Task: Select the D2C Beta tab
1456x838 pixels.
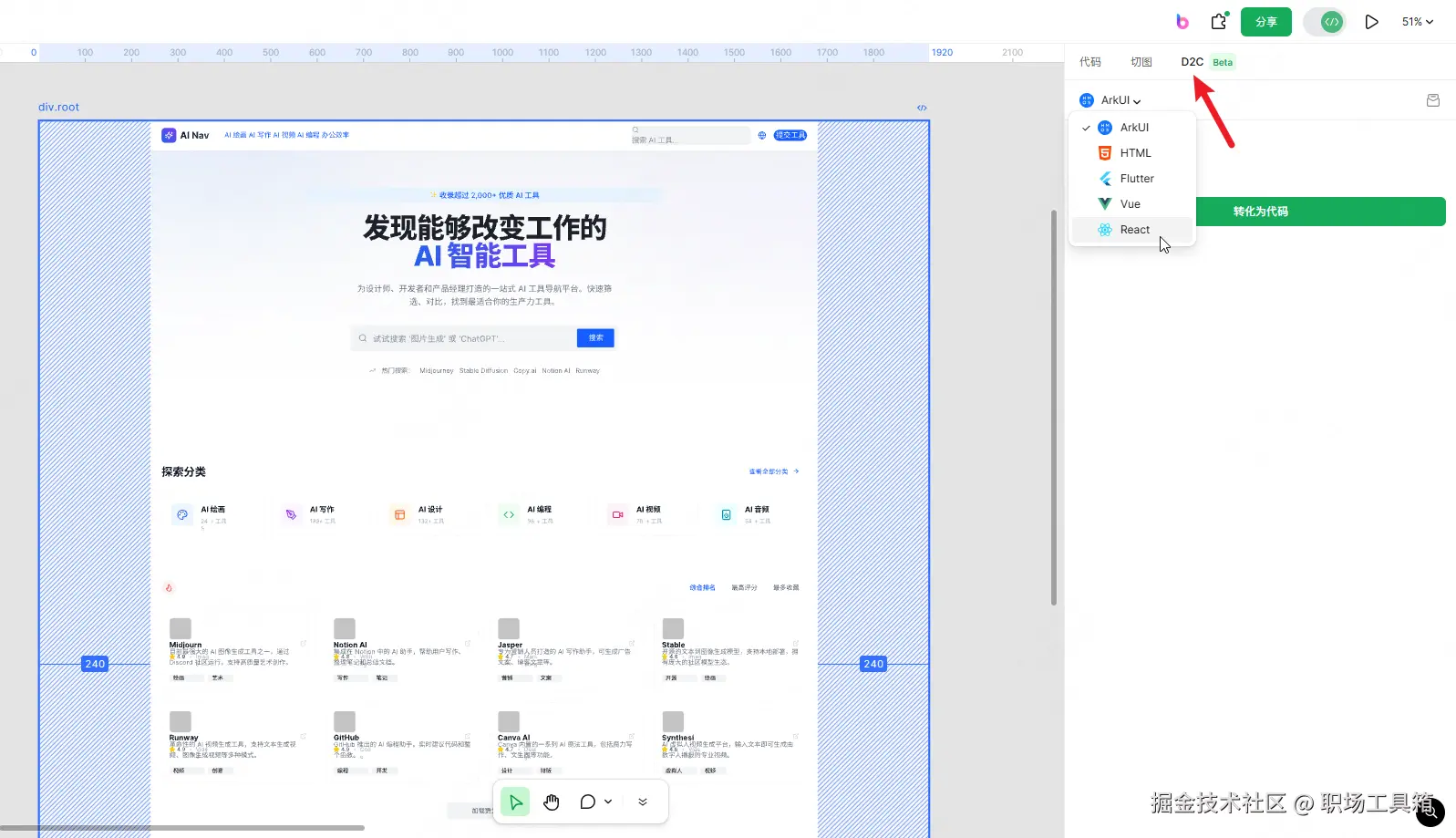Action: click(1207, 62)
